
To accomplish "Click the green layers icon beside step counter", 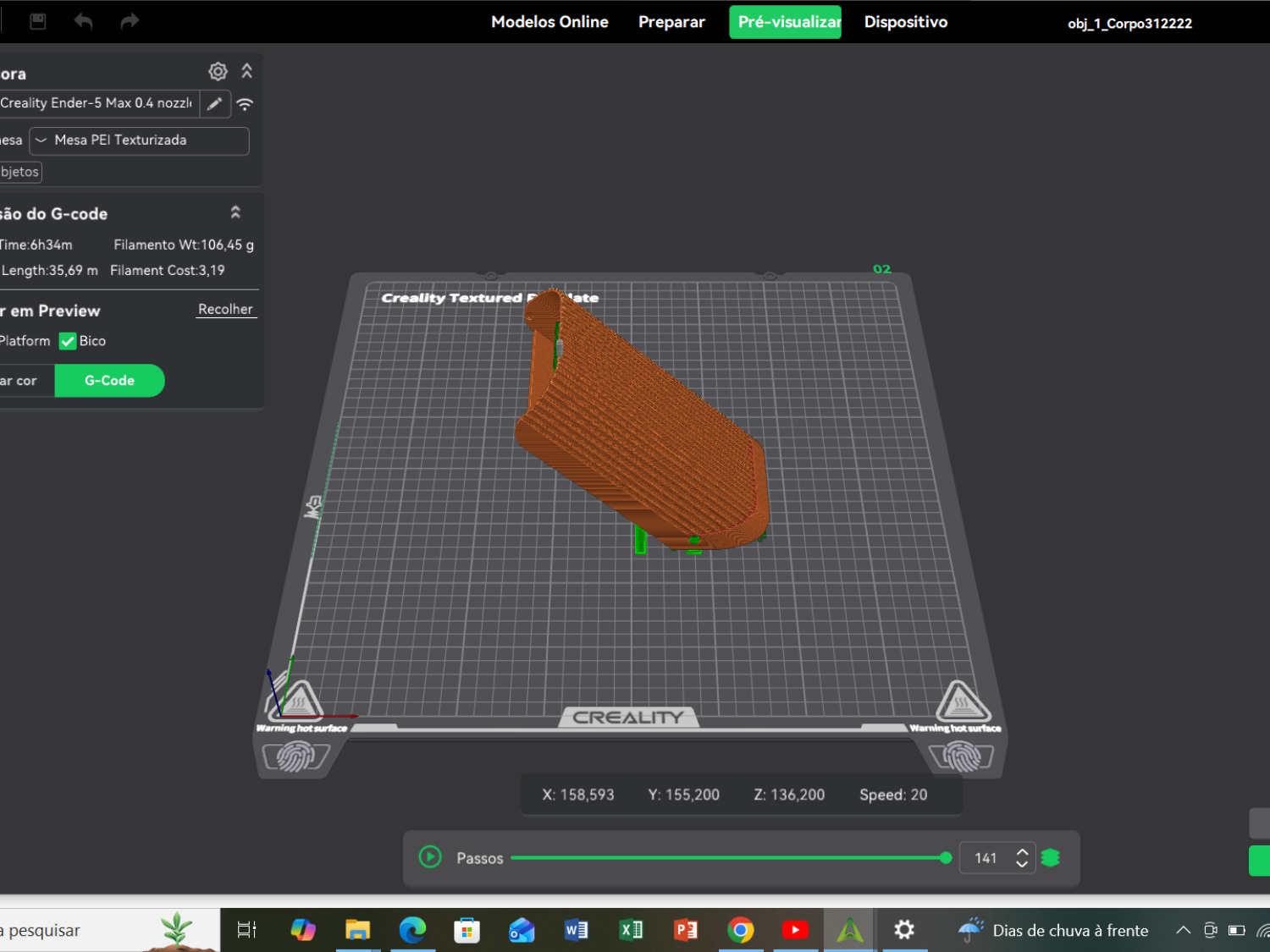I will (x=1051, y=858).
